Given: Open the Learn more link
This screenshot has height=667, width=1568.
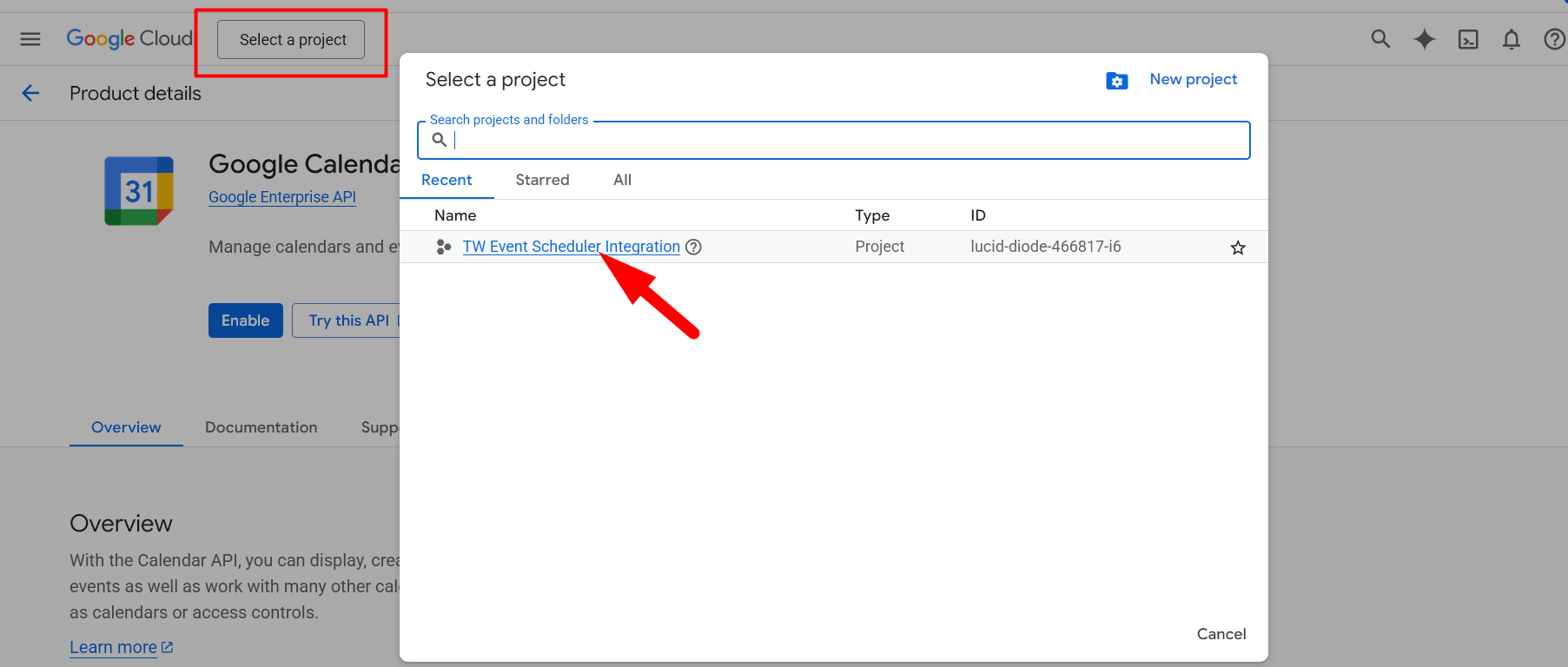Looking at the screenshot, I should tap(122, 647).
